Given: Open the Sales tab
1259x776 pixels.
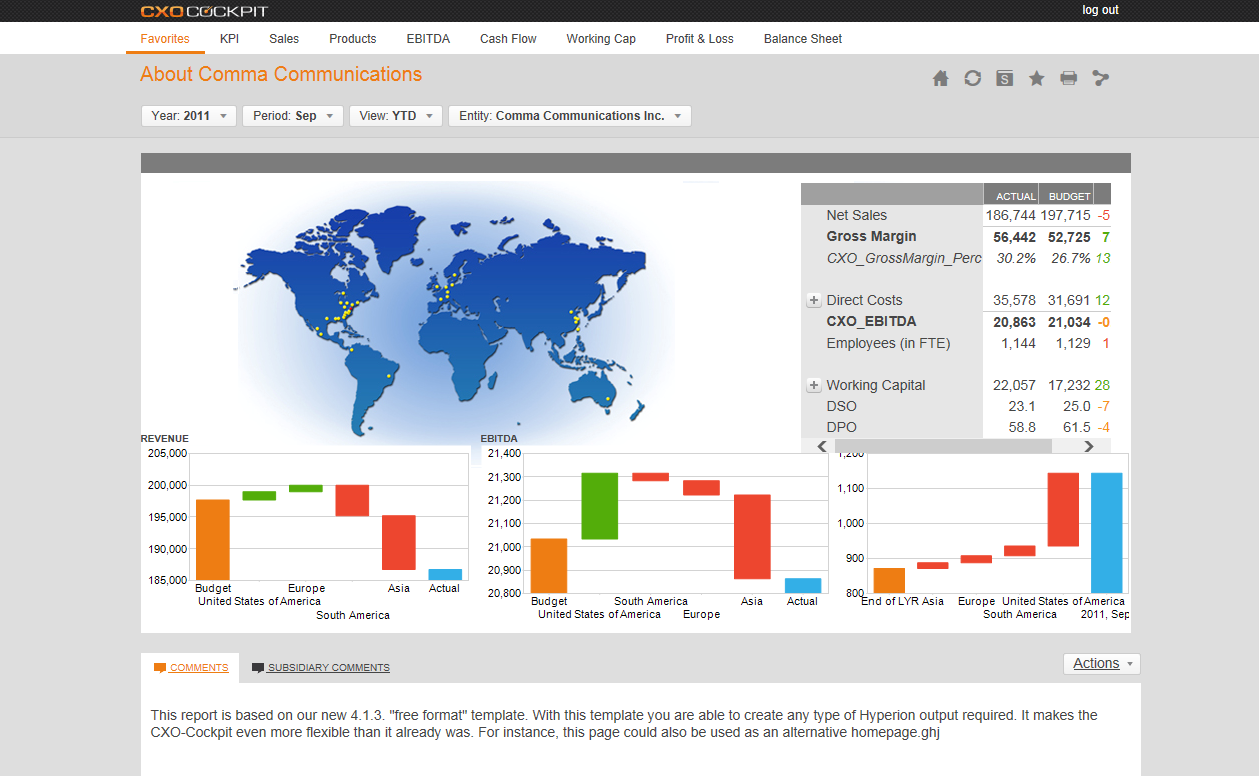Looking at the screenshot, I should 284,39.
